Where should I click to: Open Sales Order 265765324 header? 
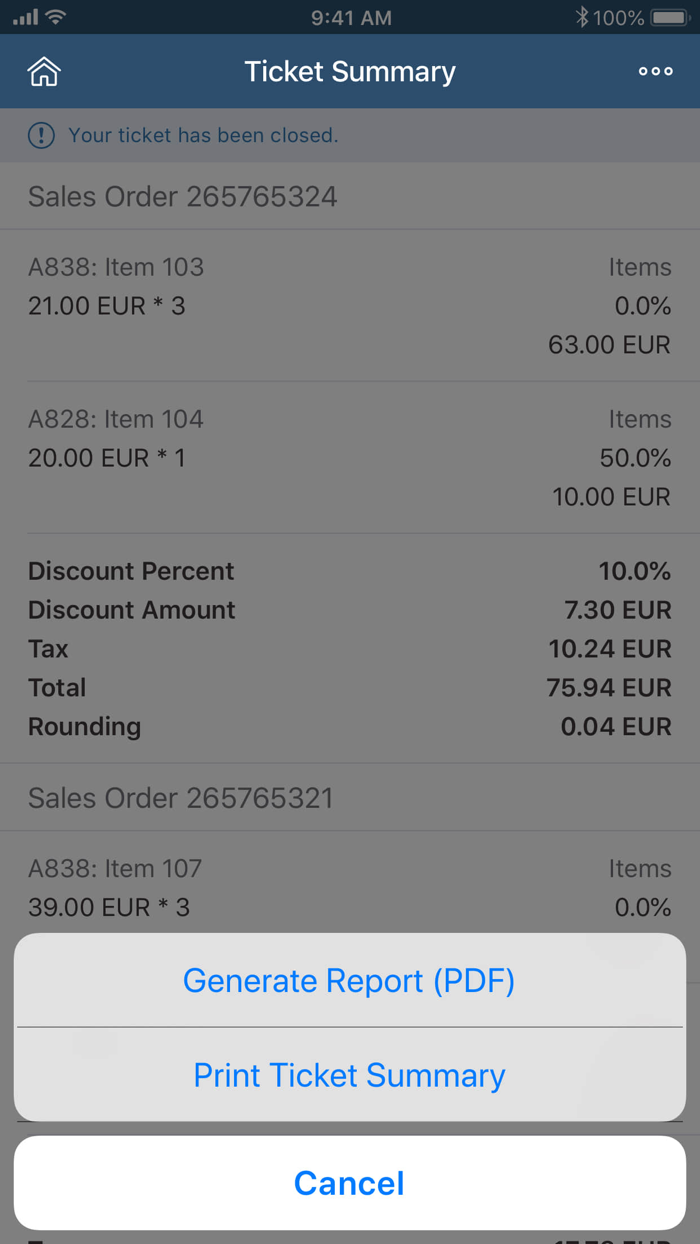pyautogui.click(x=349, y=196)
